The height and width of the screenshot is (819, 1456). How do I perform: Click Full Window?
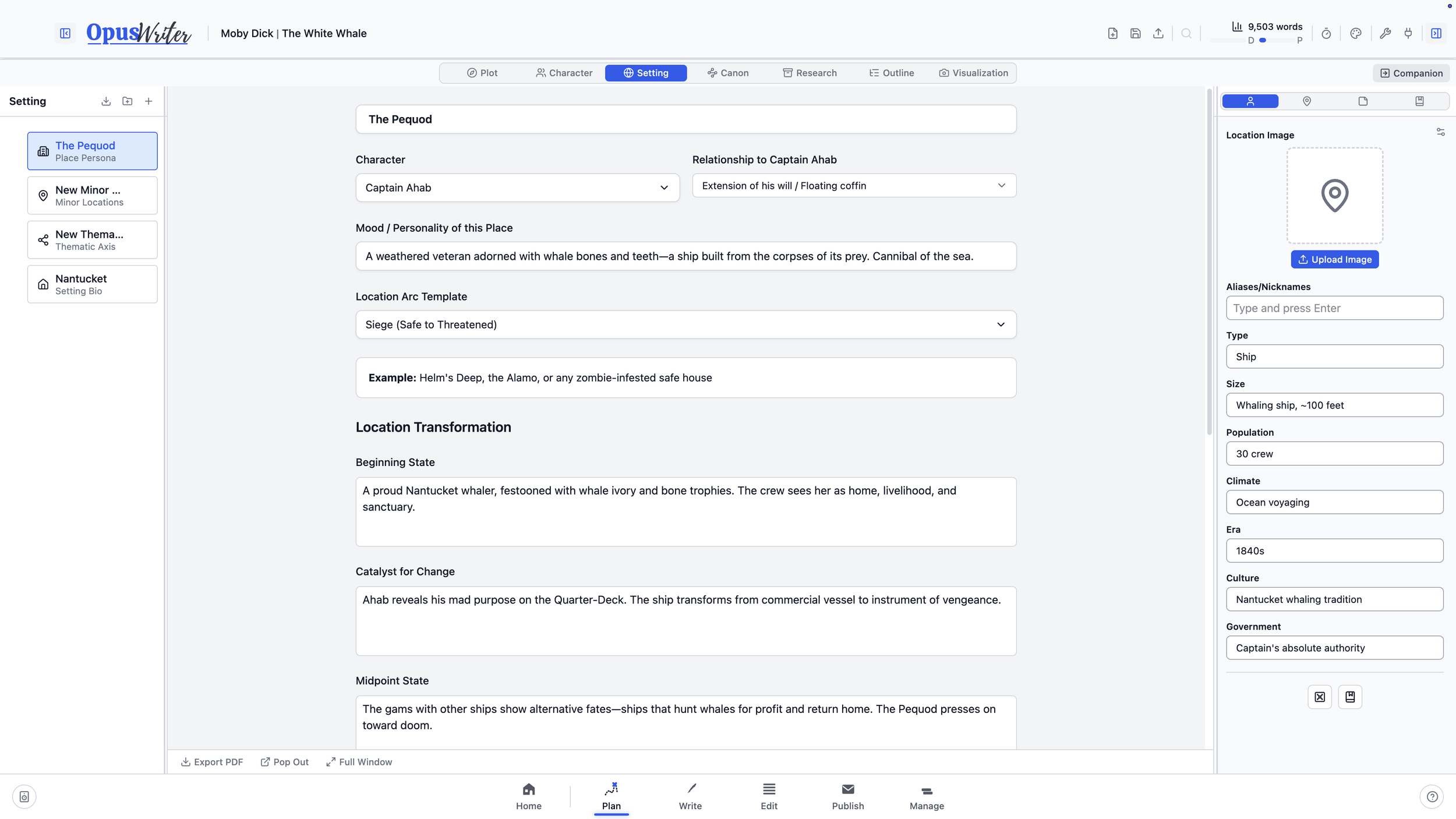(x=359, y=762)
